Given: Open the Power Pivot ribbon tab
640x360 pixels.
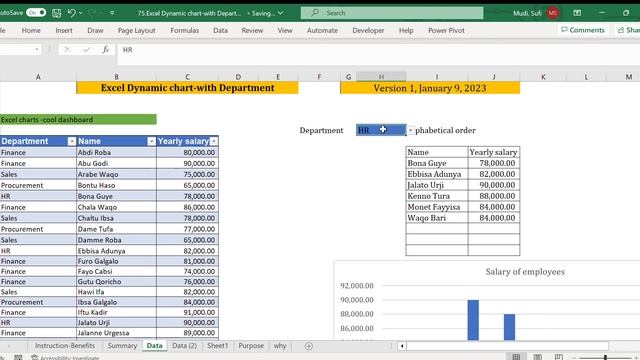Looking at the screenshot, I should [446, 30].
